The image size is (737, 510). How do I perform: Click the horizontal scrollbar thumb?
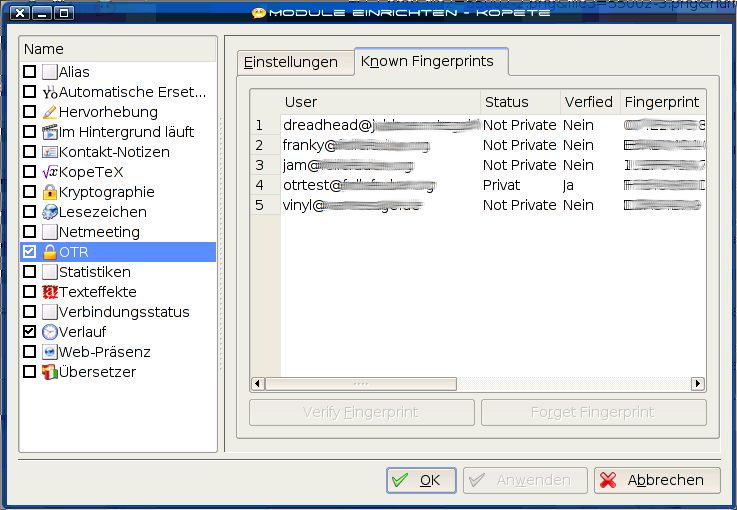click(x=361, y=384)
